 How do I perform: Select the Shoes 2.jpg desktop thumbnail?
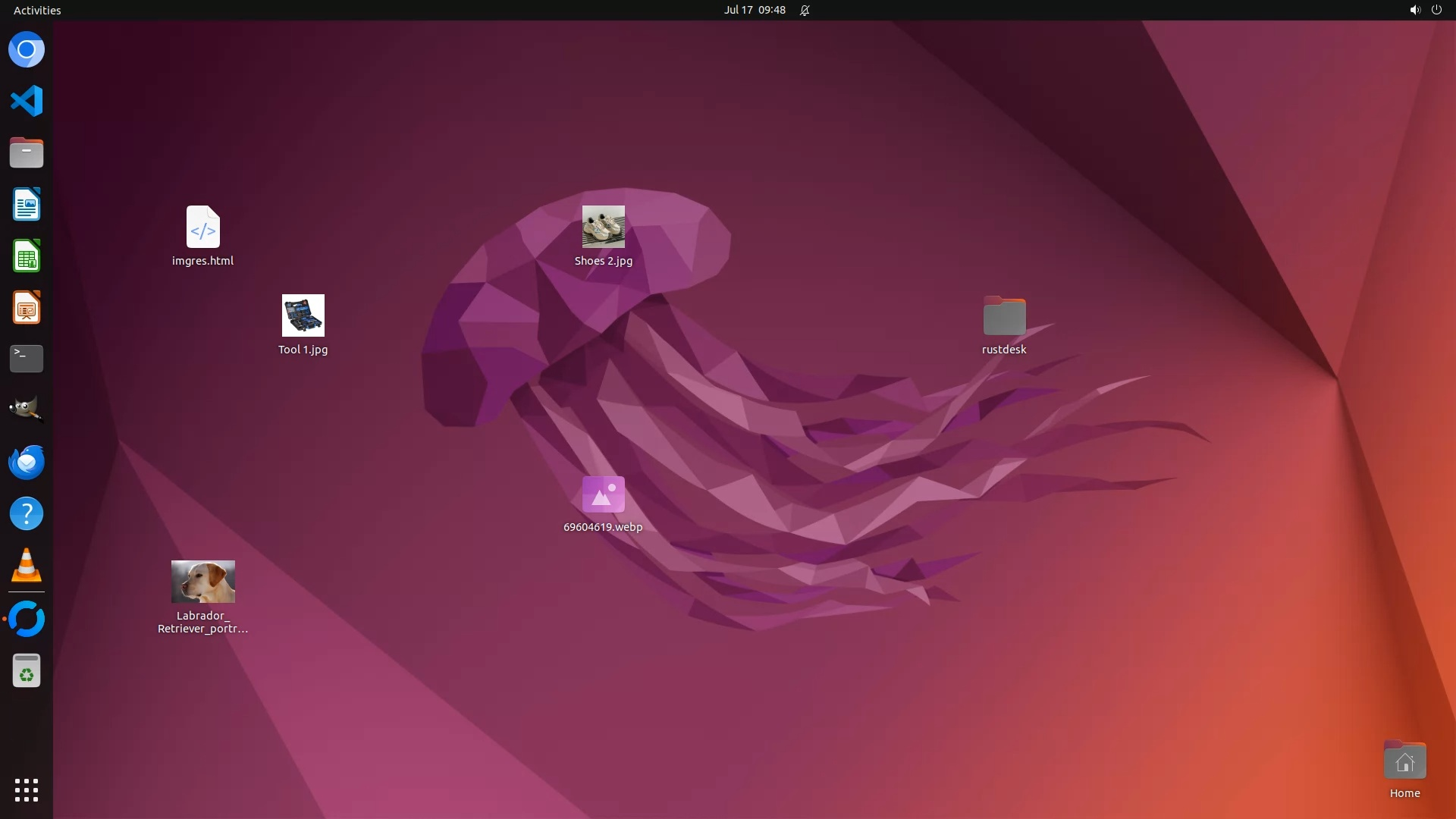tap(603, 227)
